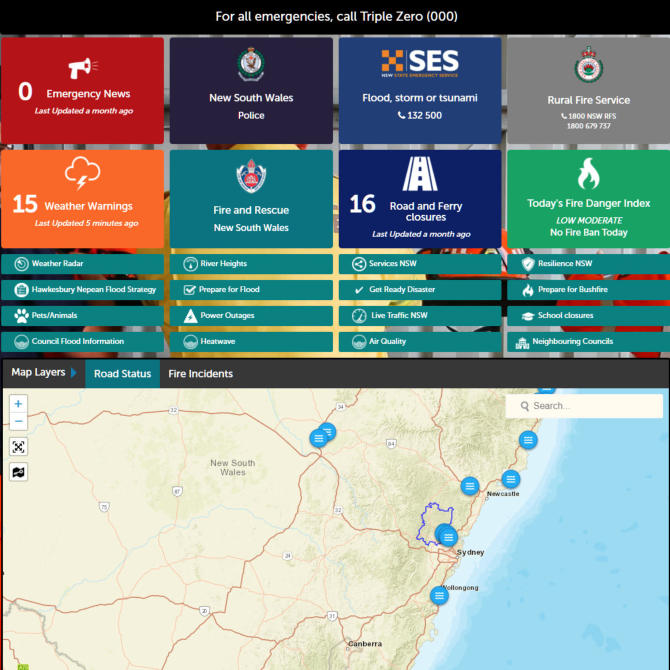Image resolution: width=670 pixels, height=670 pixels.
Task: Open Fire and Rescue New South Wales
Action: pyautogui.click(x=251, y=199)
